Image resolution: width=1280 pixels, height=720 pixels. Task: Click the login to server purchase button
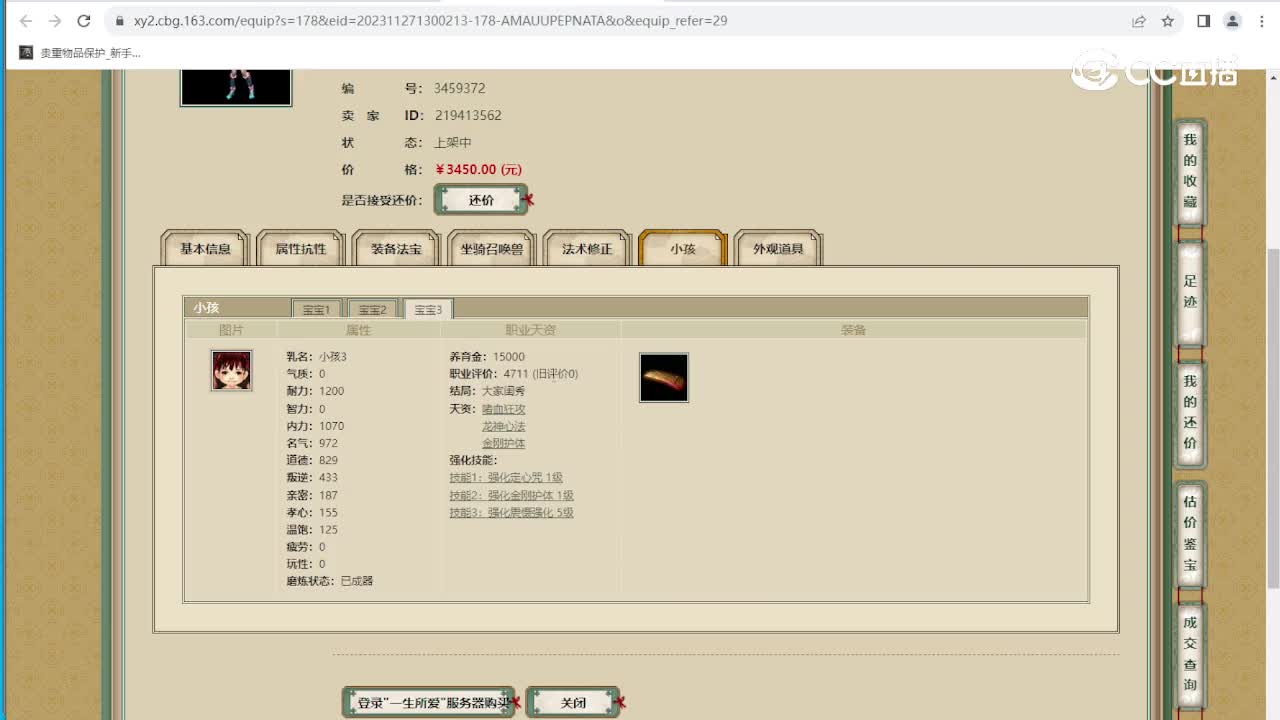pyautogui.click(x=430, y=703)
